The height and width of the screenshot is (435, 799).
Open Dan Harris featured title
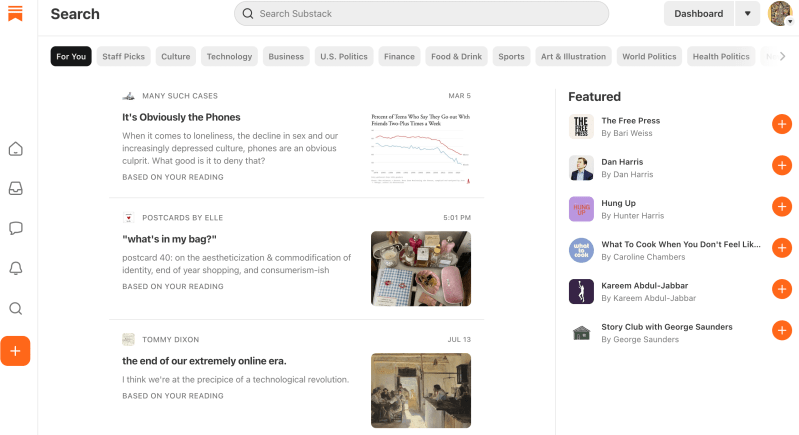coord(622,162)
